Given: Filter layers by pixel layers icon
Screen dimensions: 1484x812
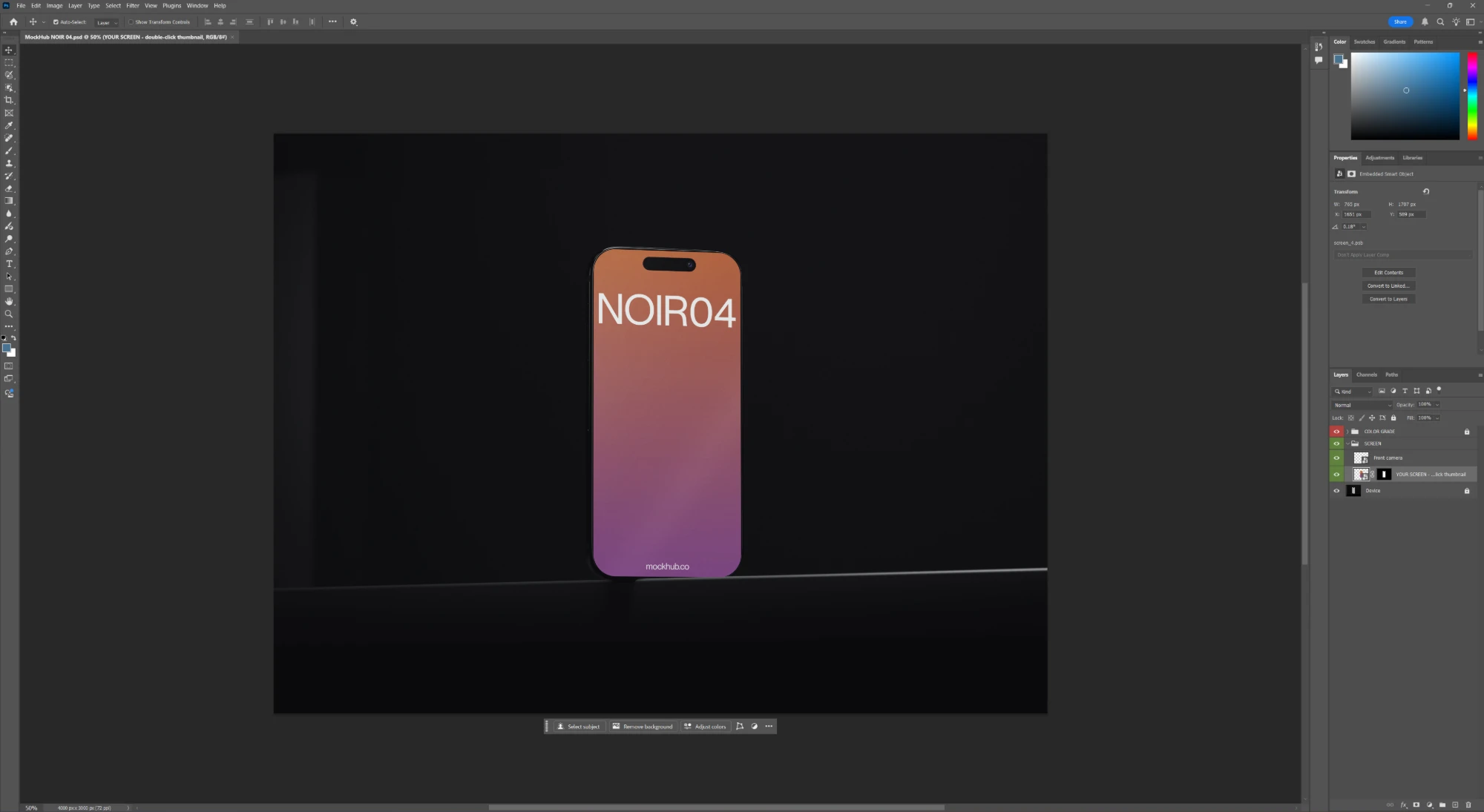Looking at the screenshot, I should (x=1382, y=391).
